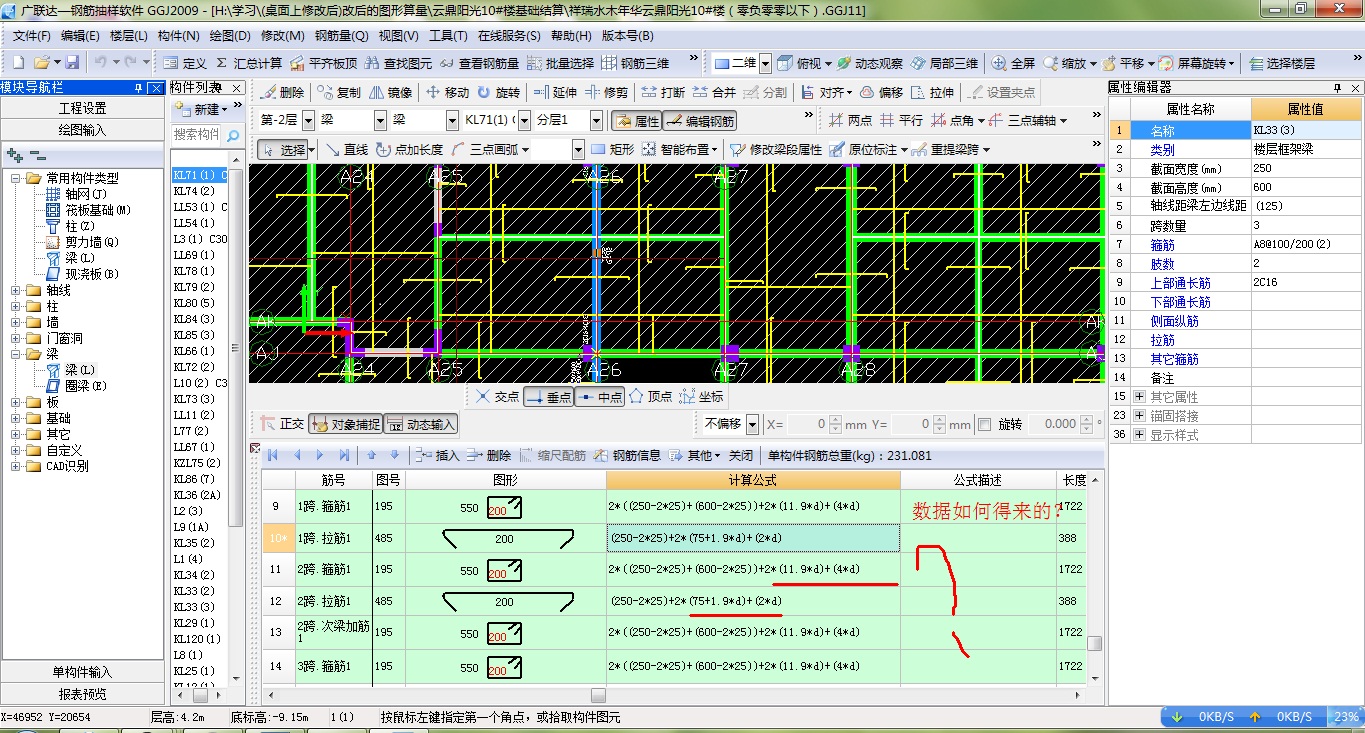Toggle 编辑钢筋 edit rebar button

[699, 121]
